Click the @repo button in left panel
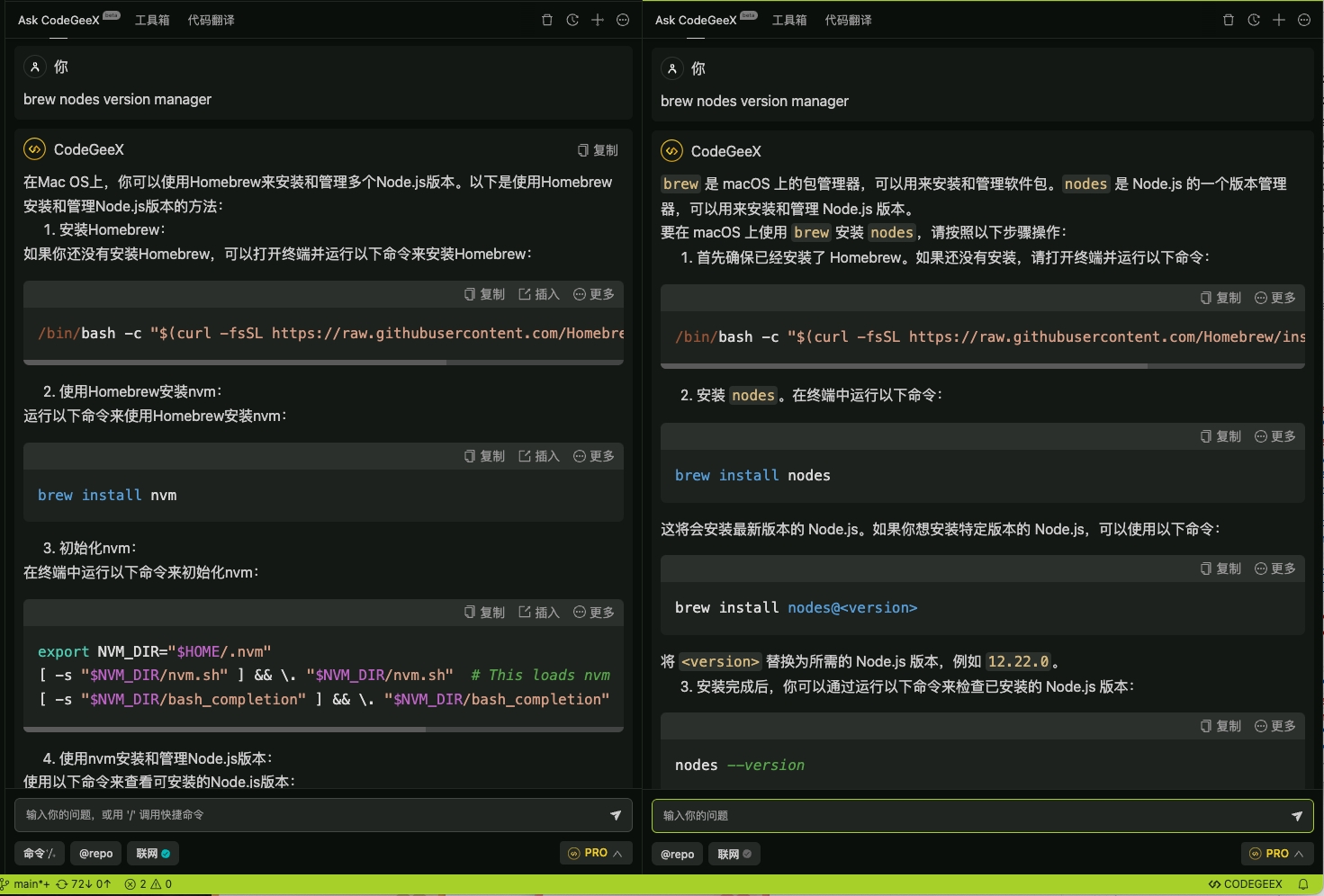 click(95, 853)
